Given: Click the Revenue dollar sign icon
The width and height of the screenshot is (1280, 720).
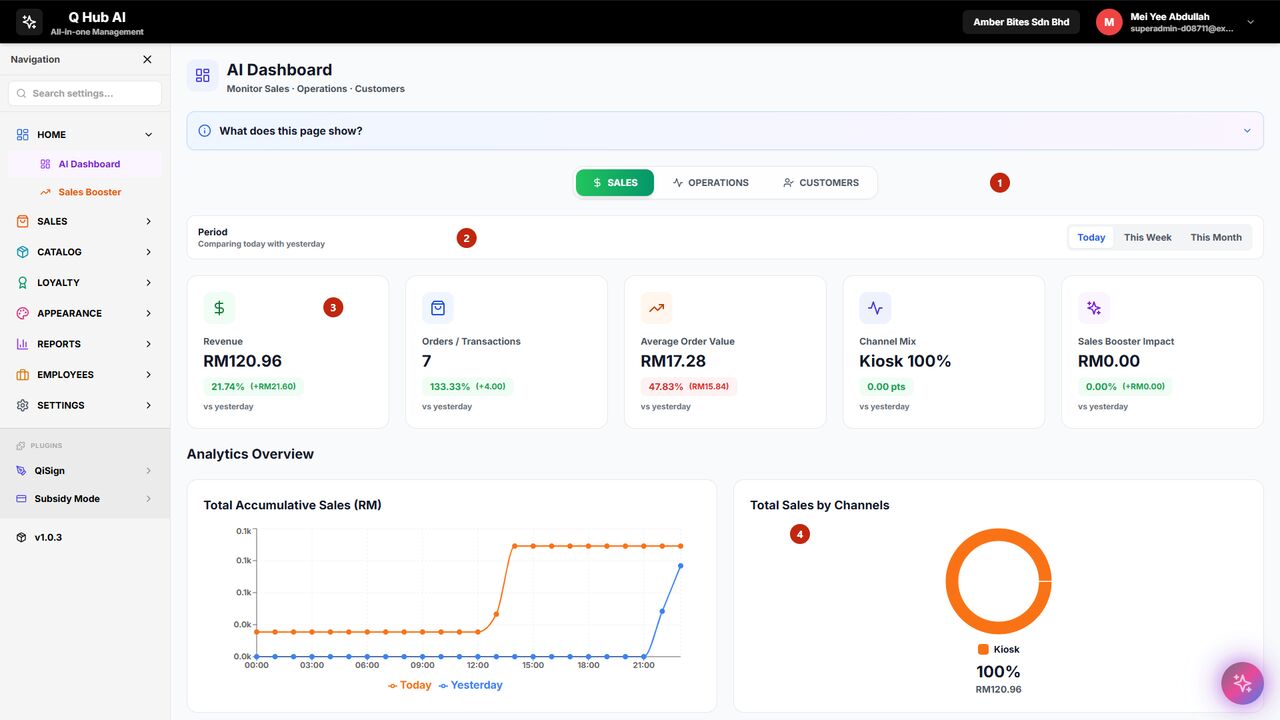Looking at the screenshot, I should tap(219, 308).
